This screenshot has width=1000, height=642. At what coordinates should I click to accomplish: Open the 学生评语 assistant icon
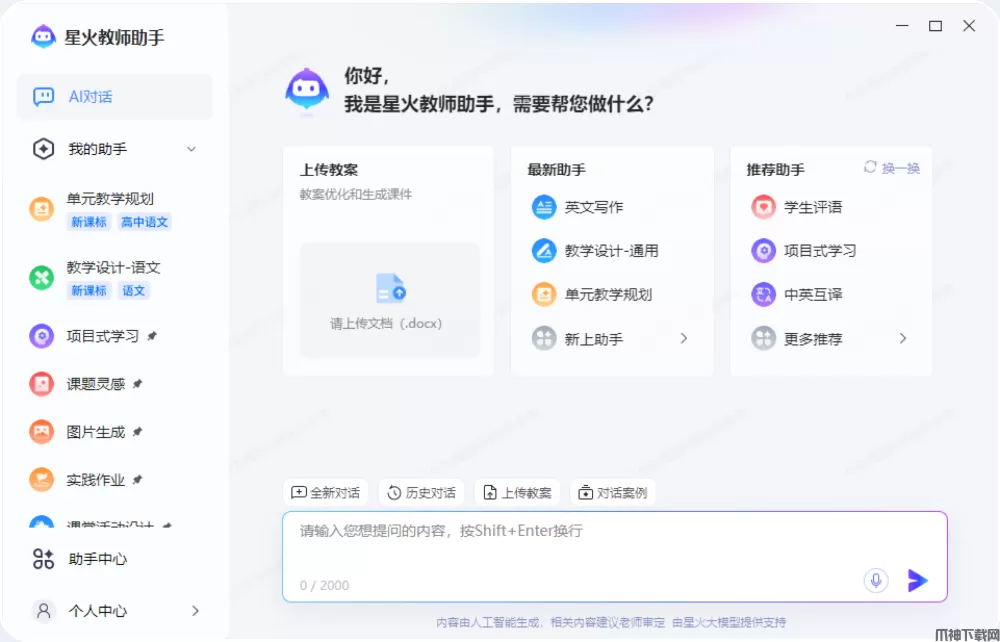(x=763, y=207)
